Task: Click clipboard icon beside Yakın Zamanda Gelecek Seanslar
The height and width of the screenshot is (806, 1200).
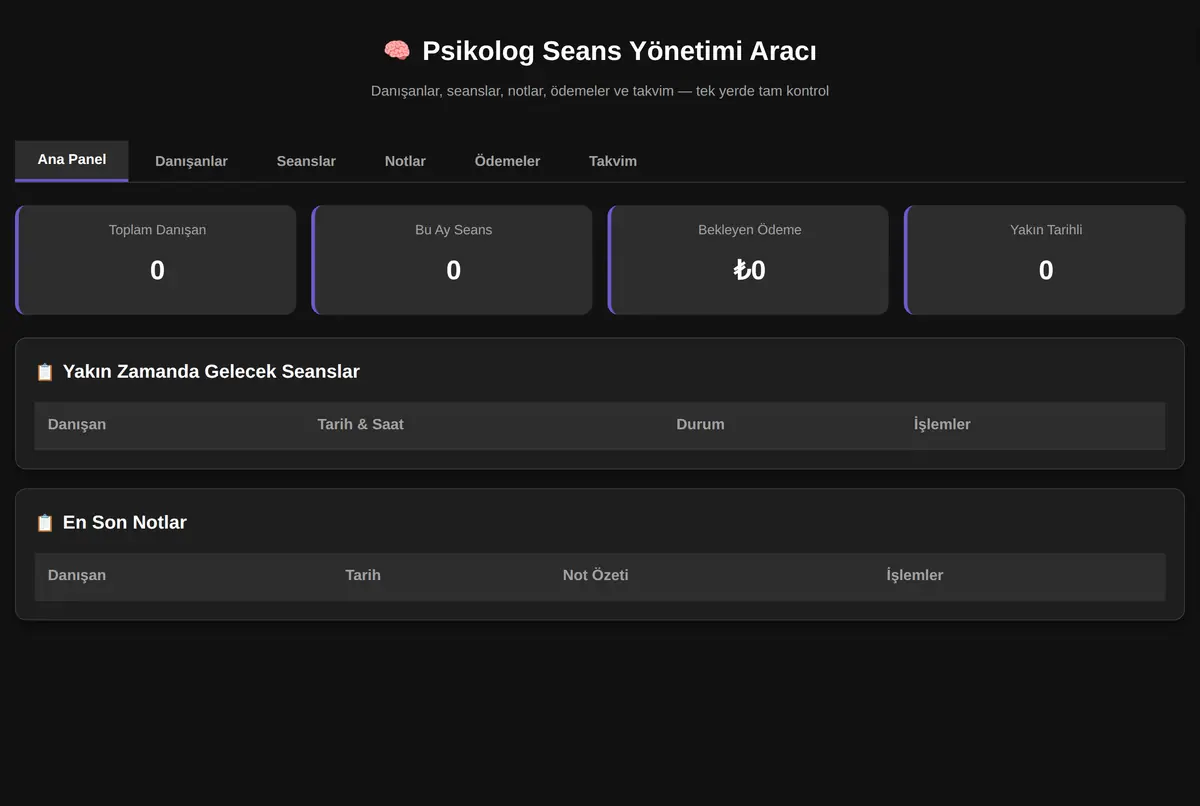Action: click(45, 372)
